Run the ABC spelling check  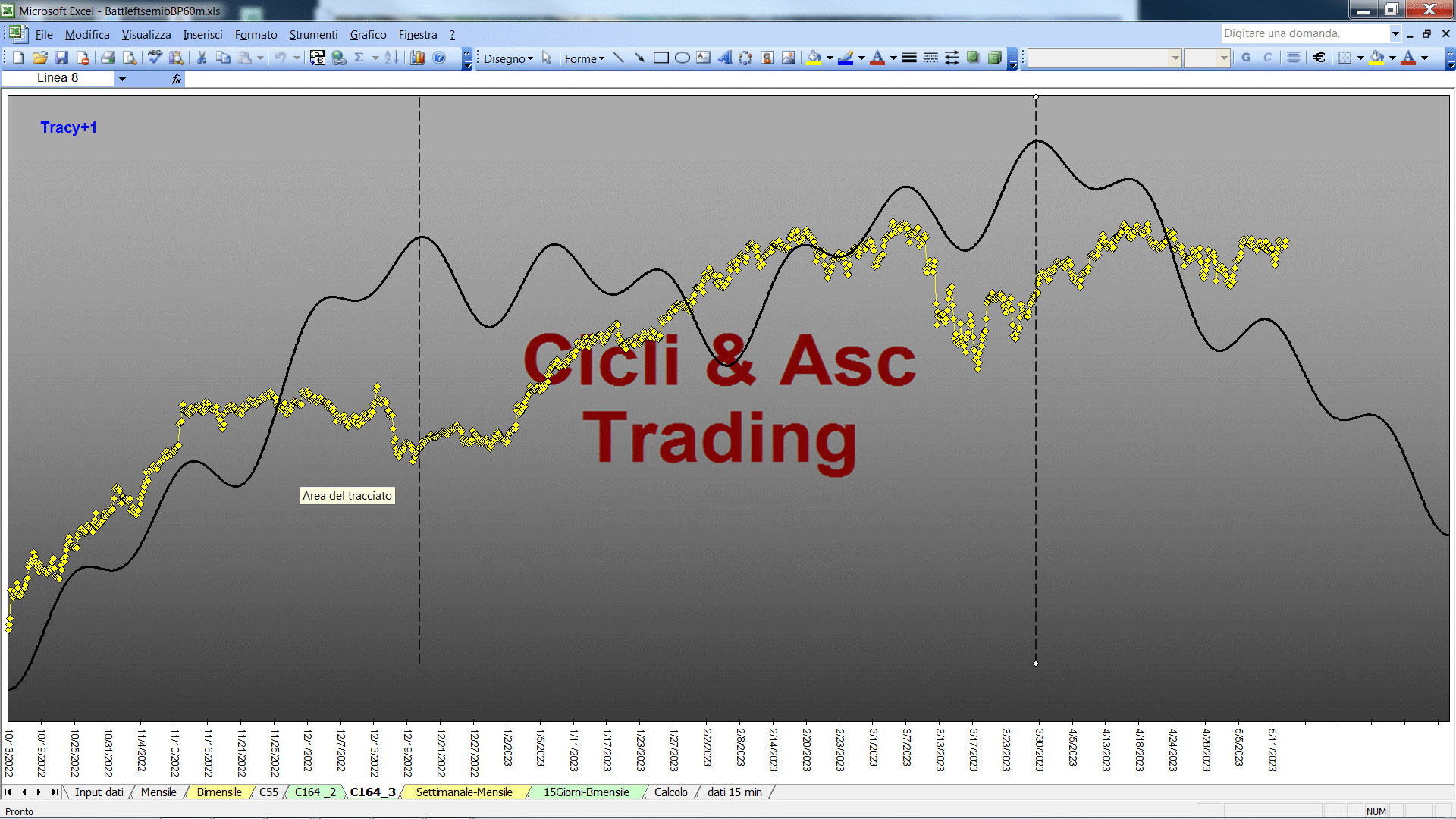click(x=155, y=58)
